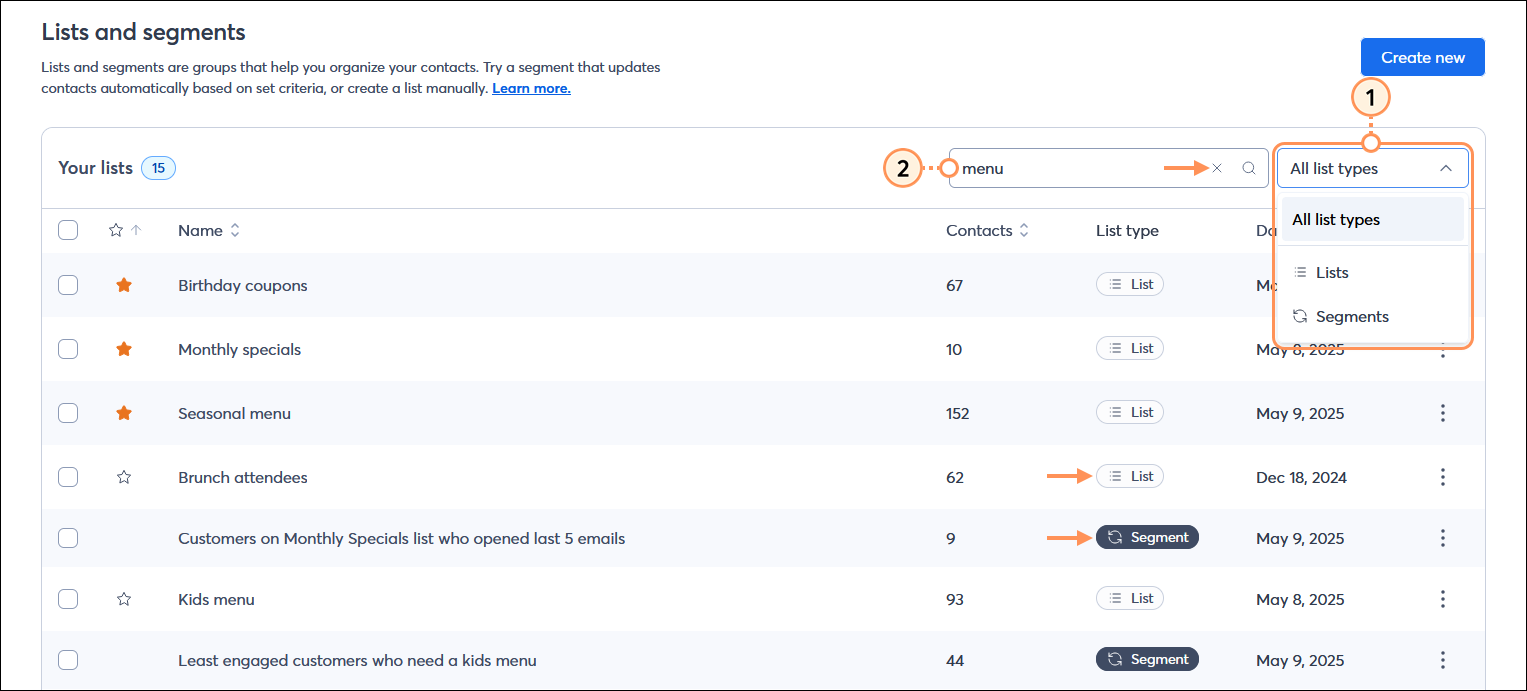Star the Brunch attendees list

click(123, 477)
